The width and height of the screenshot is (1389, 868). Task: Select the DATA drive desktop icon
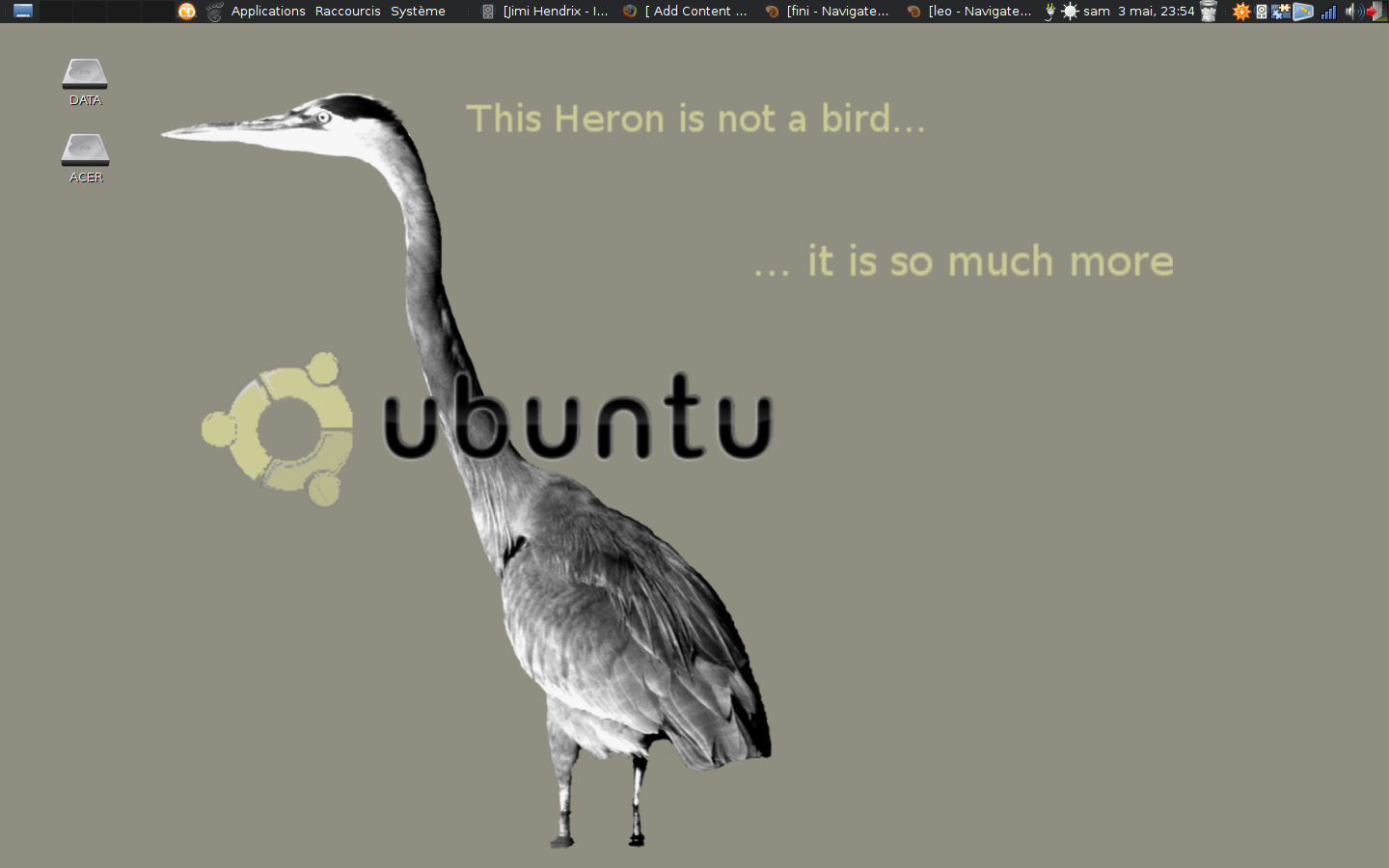[85, 82]
